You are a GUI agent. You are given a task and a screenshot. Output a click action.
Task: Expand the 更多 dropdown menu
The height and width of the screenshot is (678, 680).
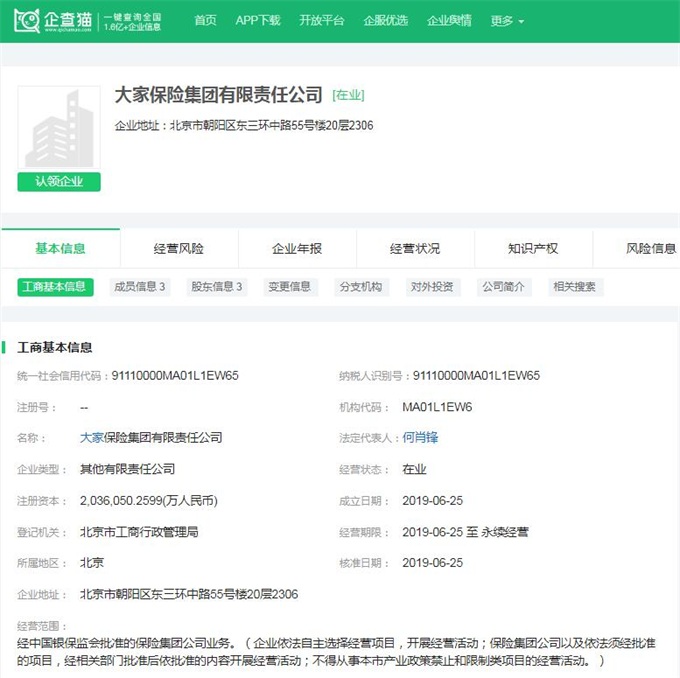pos(507,21)
